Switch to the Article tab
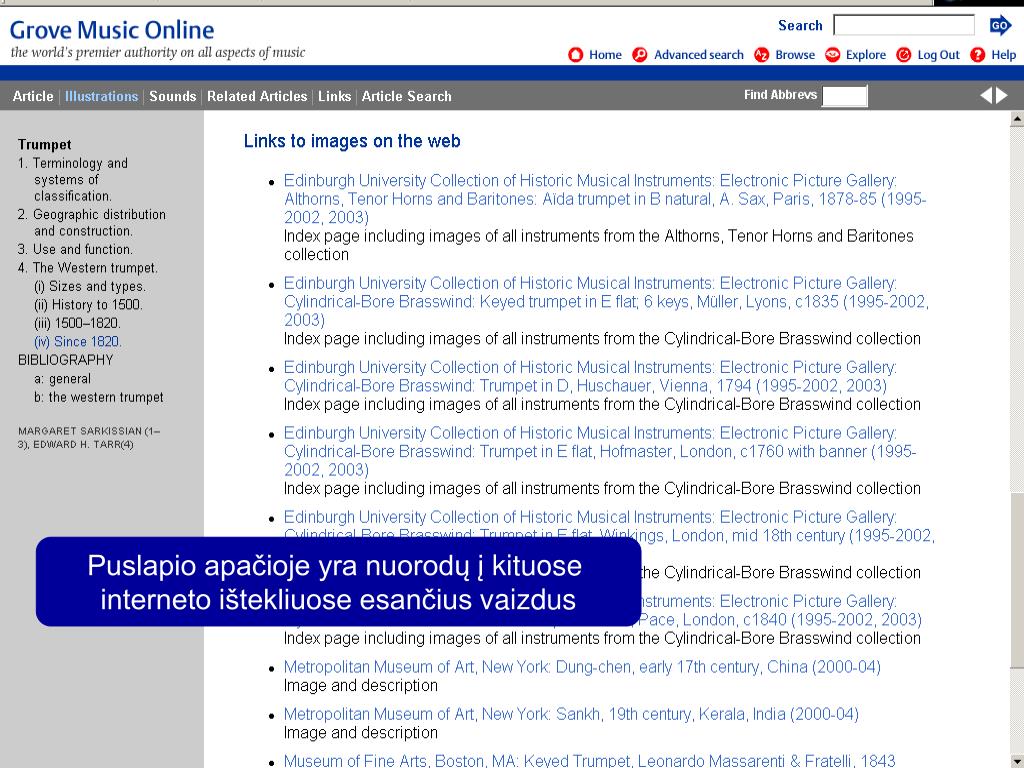1024x768 pixels. pos(33,96)
